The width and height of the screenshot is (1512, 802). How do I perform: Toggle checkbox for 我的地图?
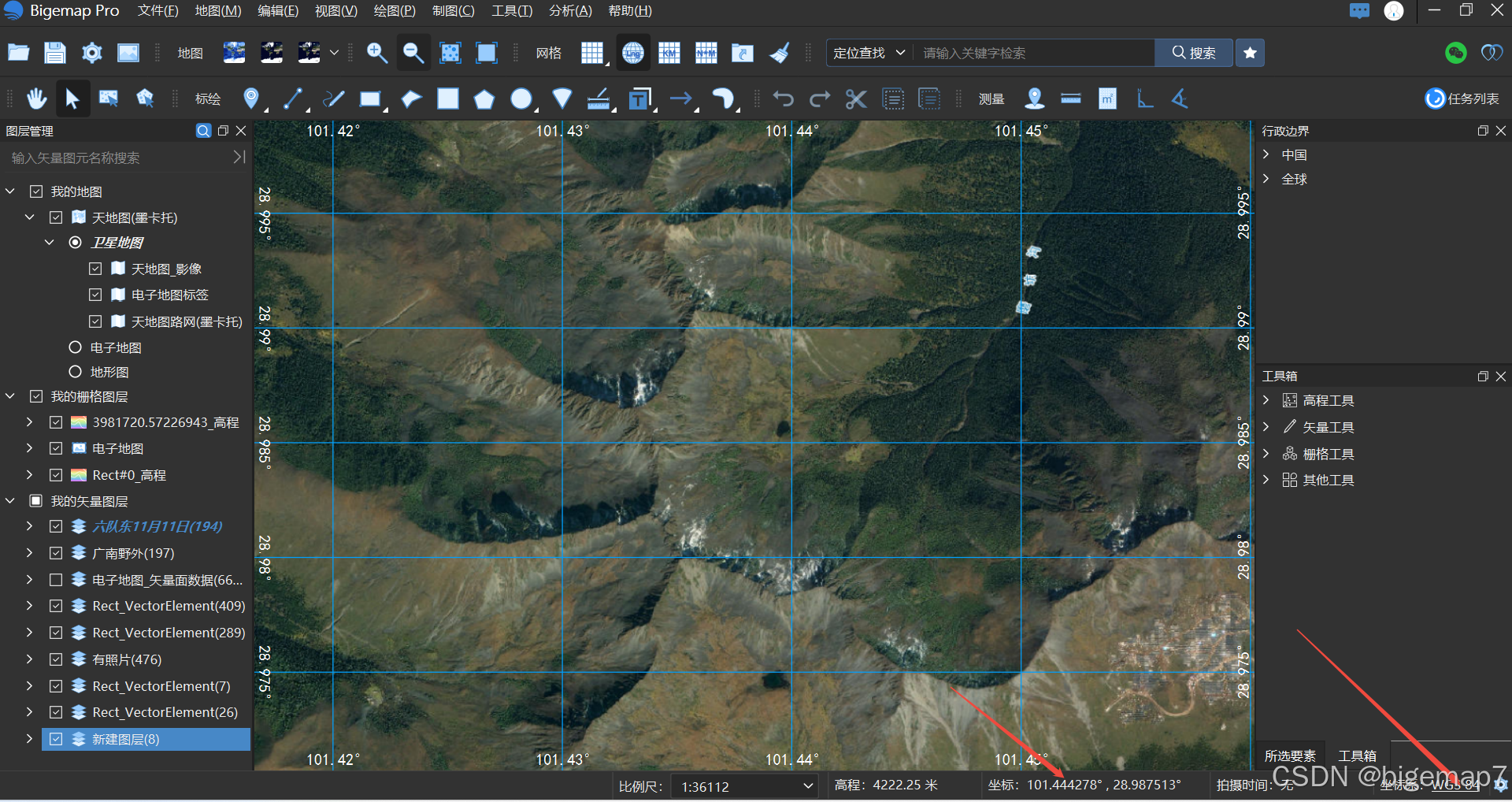pyautogui.click(x=36, y=191)
